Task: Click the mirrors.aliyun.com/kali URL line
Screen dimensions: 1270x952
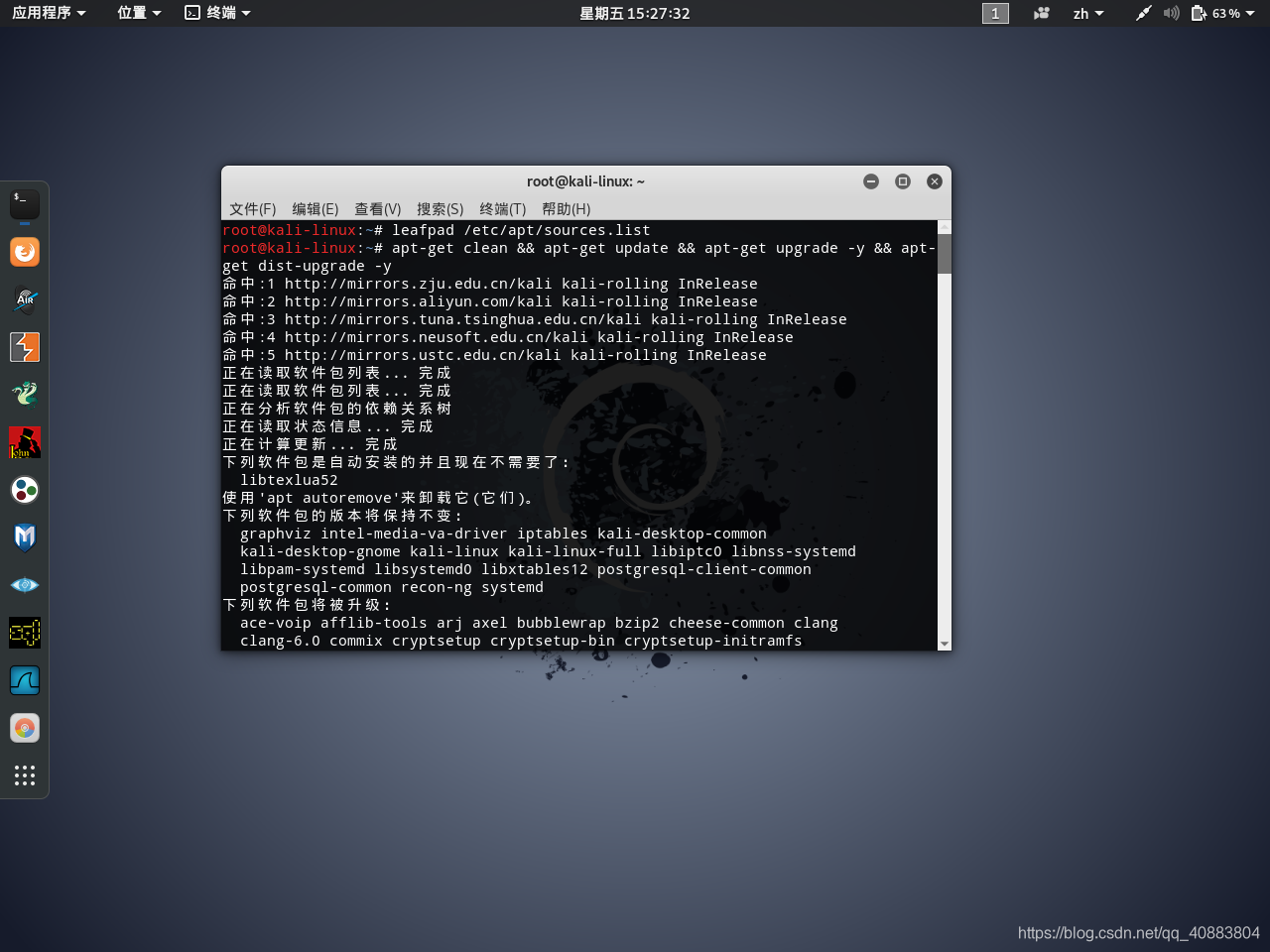Action: tap(491, 301)
